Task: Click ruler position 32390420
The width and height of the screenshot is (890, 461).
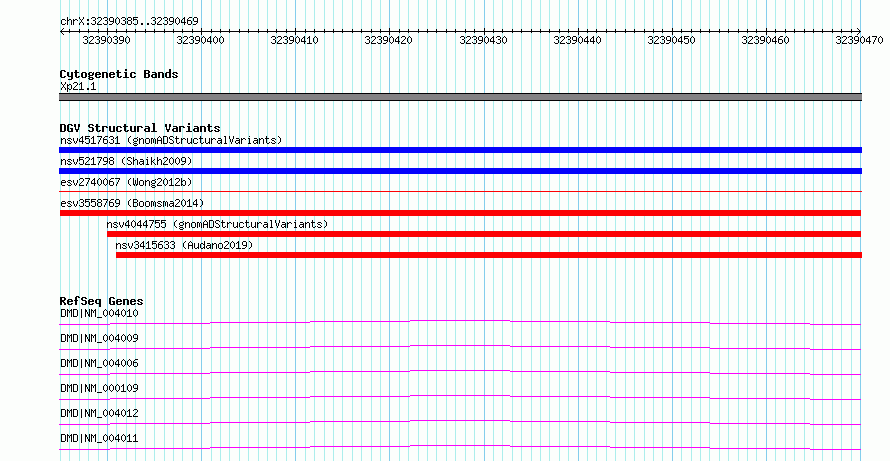Action: click(x=388, y=40)
